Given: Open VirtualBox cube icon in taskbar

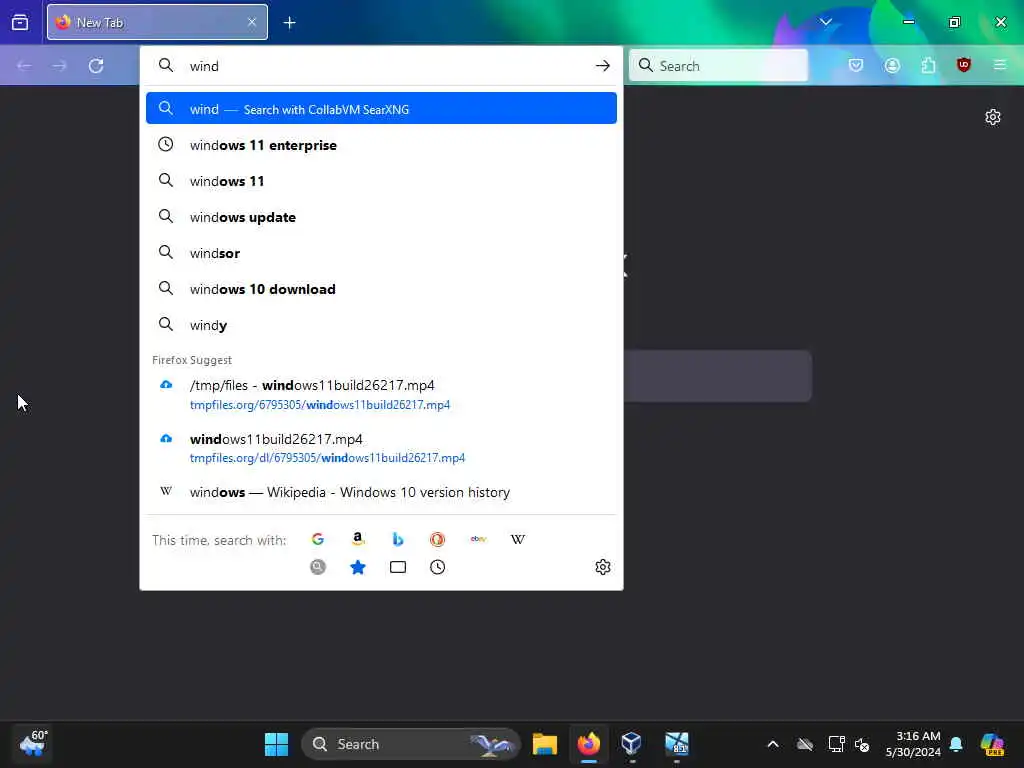Looking at the screenshot, I should [x=632, y=744].
